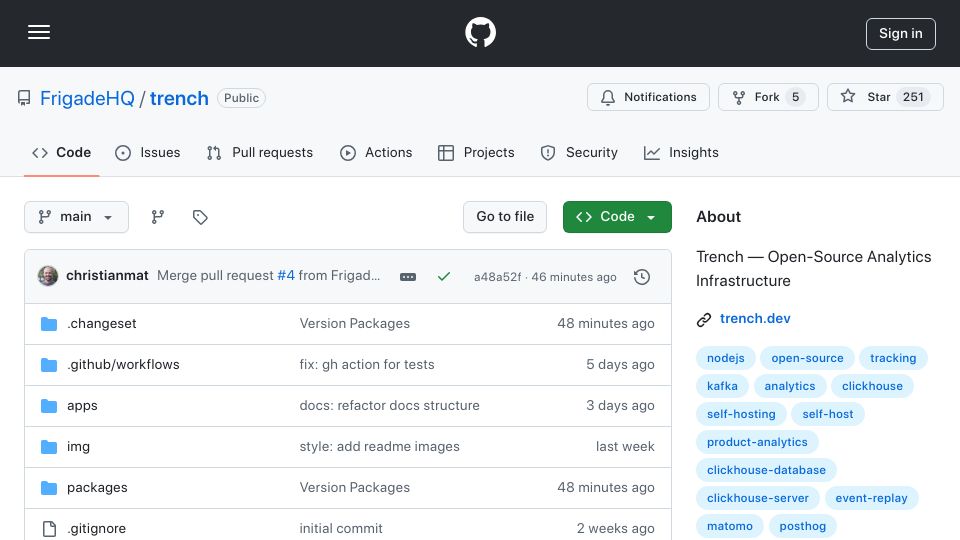Viewport: 960px width, 540px height.
Task: Open the trench repository link
Action: click(179, 98)
